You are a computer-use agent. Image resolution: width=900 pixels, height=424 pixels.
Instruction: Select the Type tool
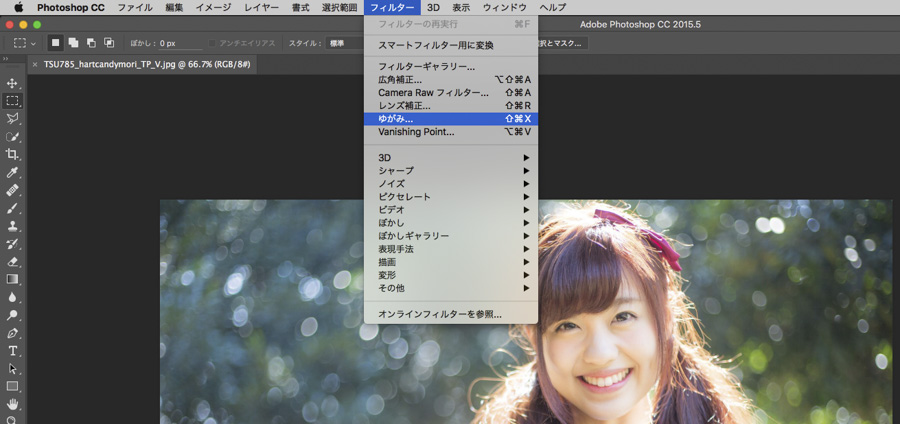12,351
